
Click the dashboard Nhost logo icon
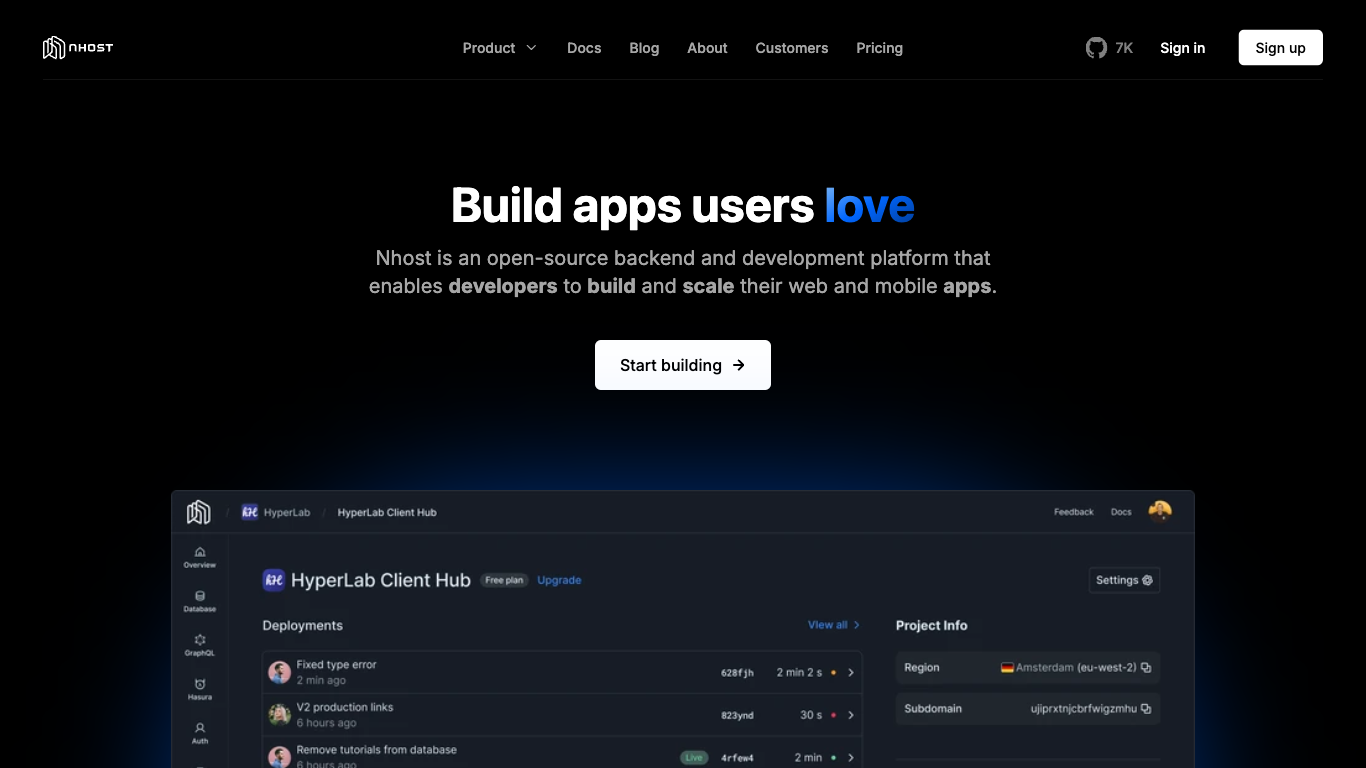(199, 512)
